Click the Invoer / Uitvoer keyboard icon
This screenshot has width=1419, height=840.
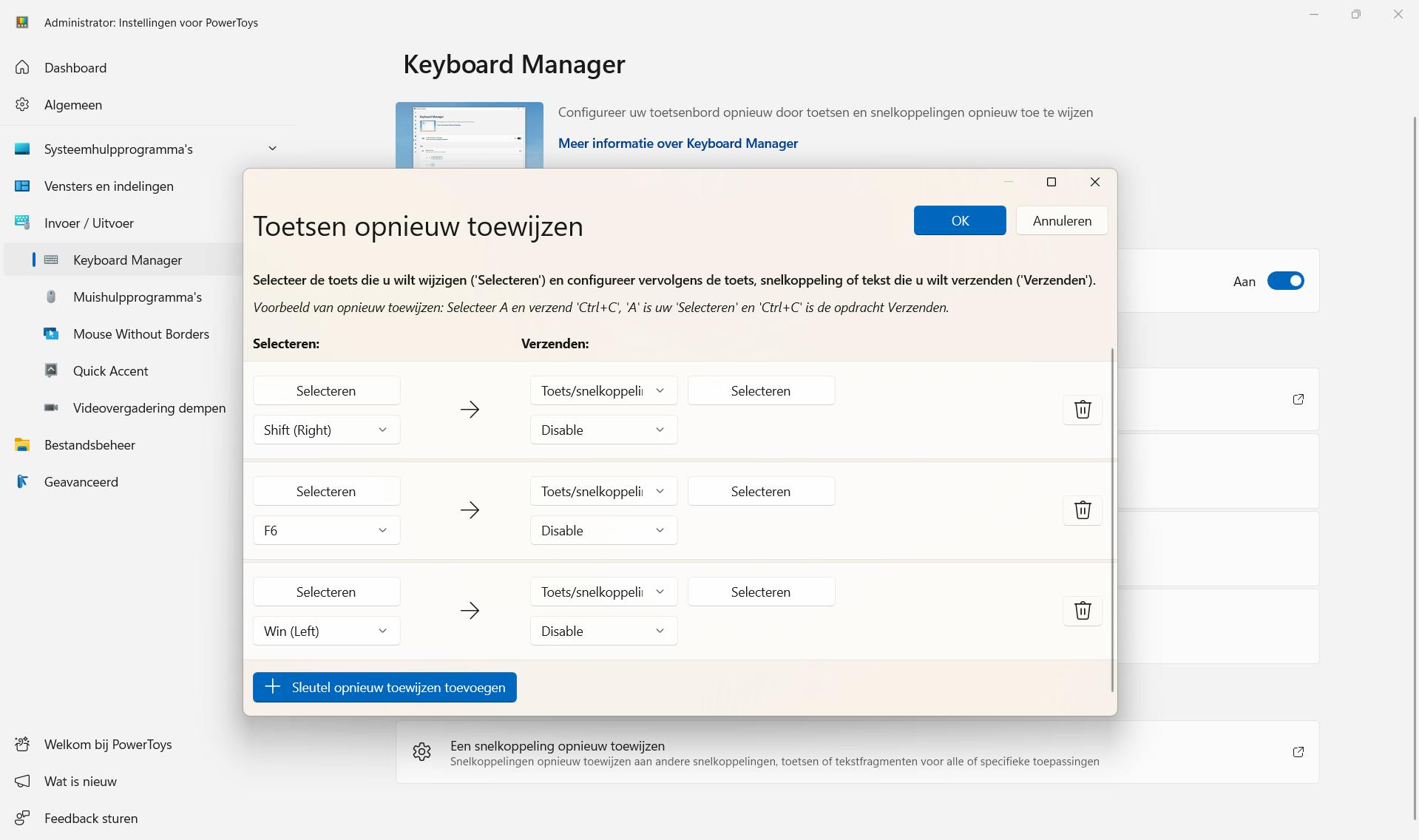pos(22,223)
